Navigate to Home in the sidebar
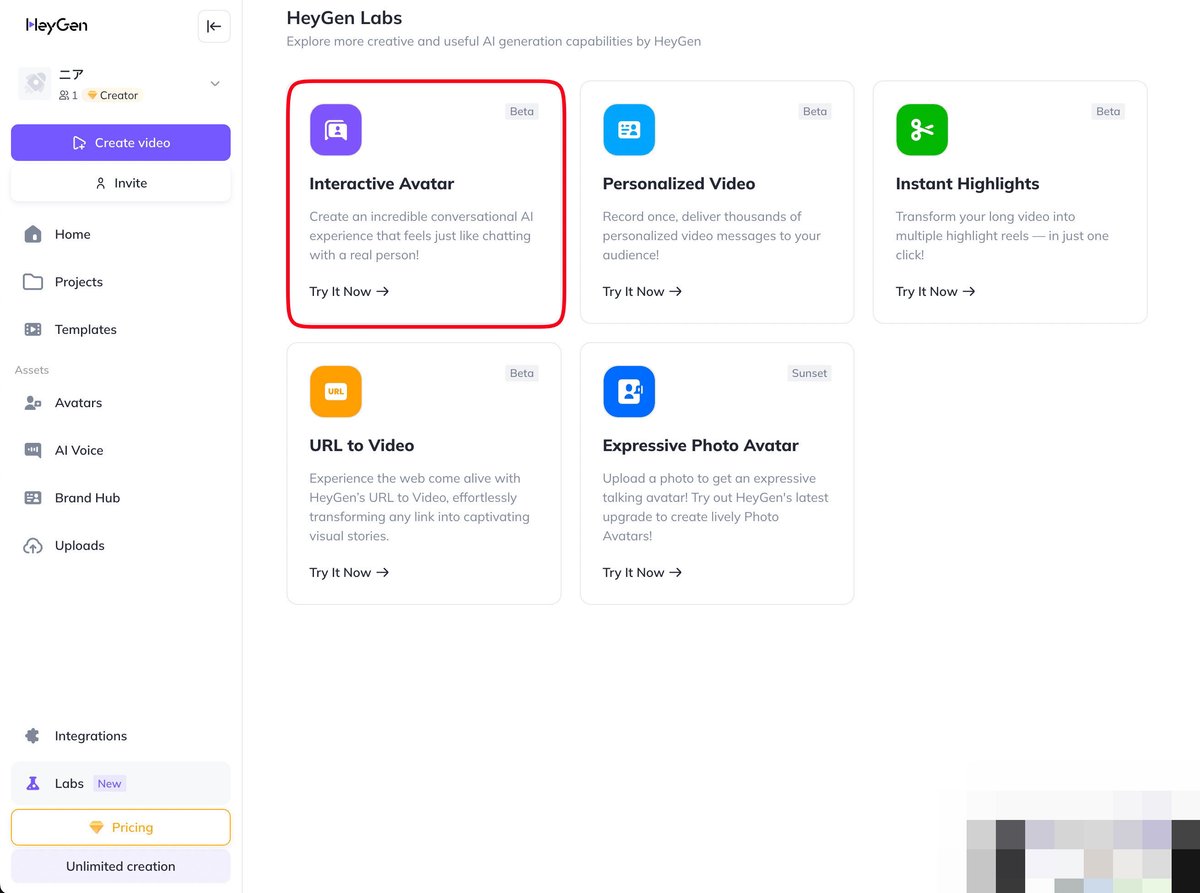Screen dimensions: 1200x893 [72, 234]
